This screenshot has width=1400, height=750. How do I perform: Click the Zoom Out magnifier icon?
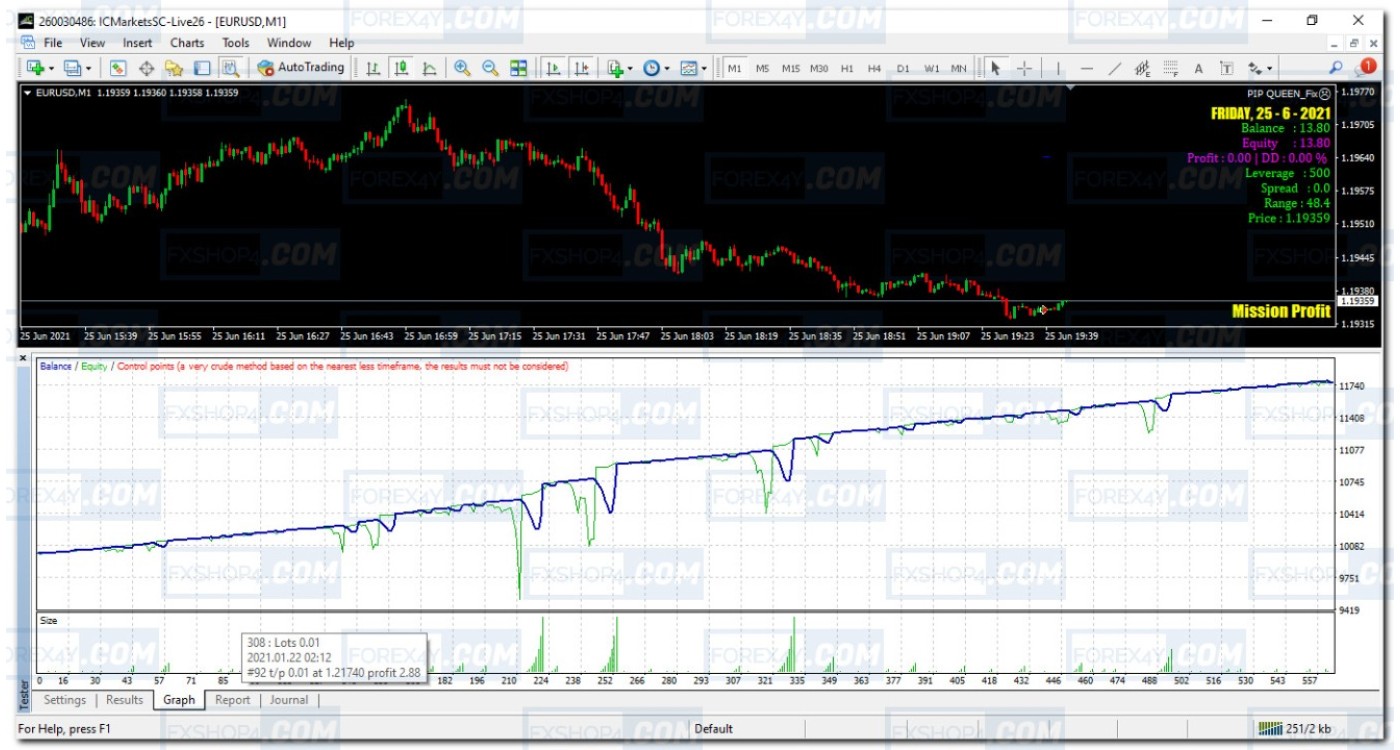pyautogui.click(x=490, y=68)
